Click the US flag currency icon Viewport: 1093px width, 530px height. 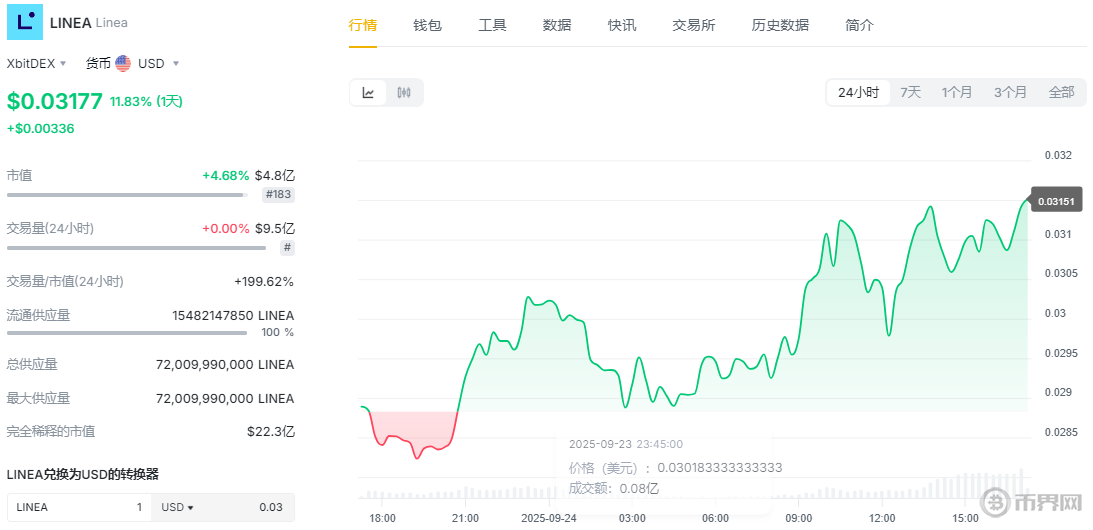[123, 63]
